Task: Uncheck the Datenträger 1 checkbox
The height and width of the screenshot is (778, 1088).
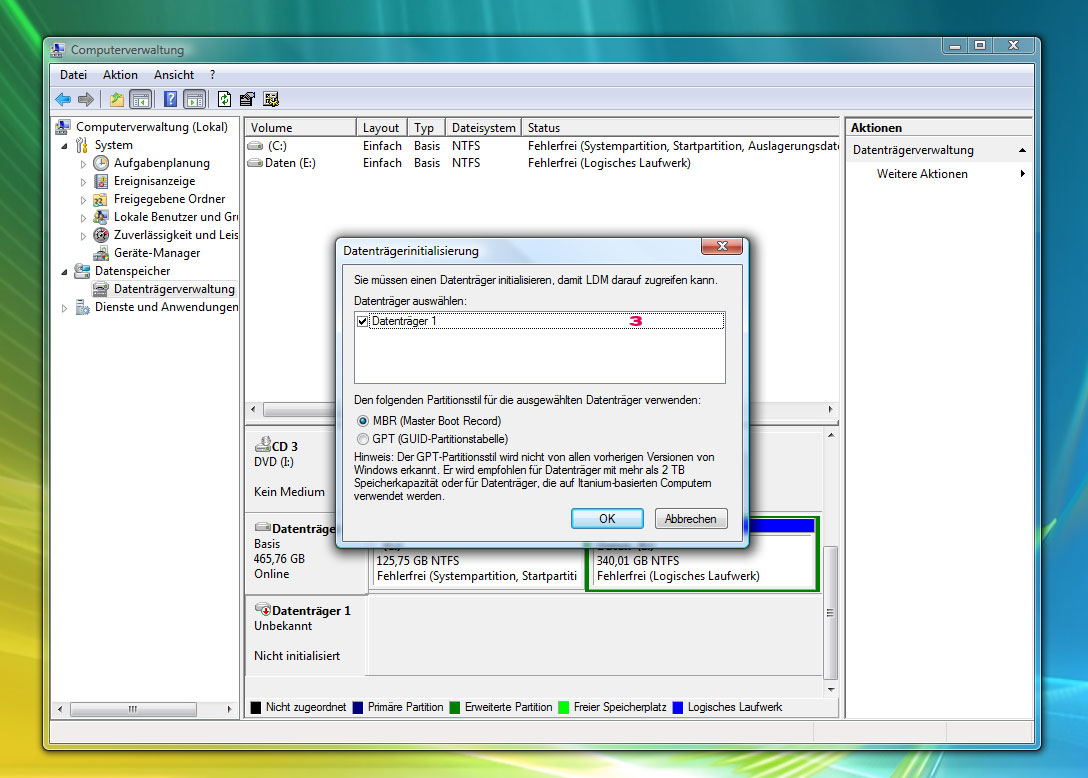Action: pyautogui.click(x=362, y=321)
